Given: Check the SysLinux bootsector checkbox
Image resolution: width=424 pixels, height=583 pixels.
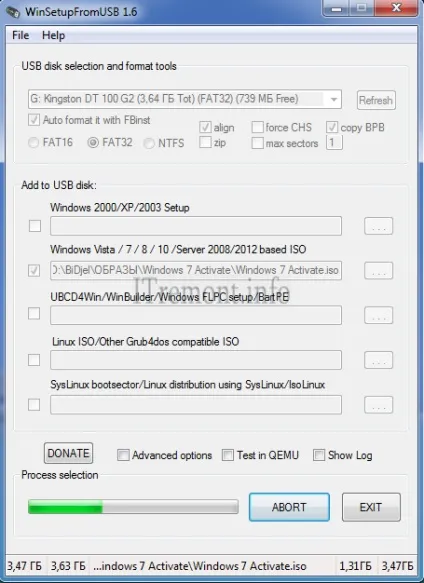Looking at the screenshot, I should pyautogui.click(x=34, y=405).
